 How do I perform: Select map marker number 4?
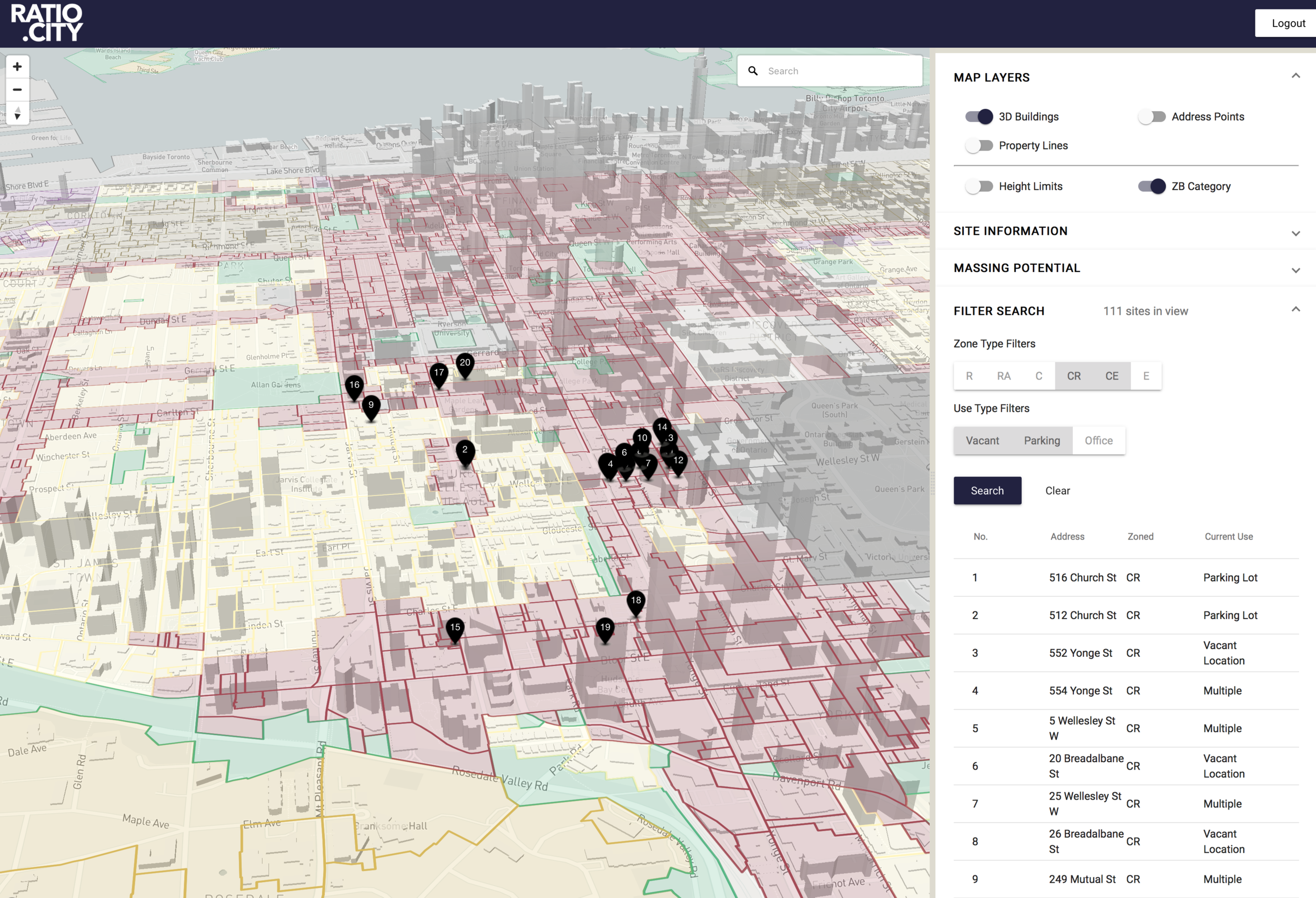(x=609, y=466)
